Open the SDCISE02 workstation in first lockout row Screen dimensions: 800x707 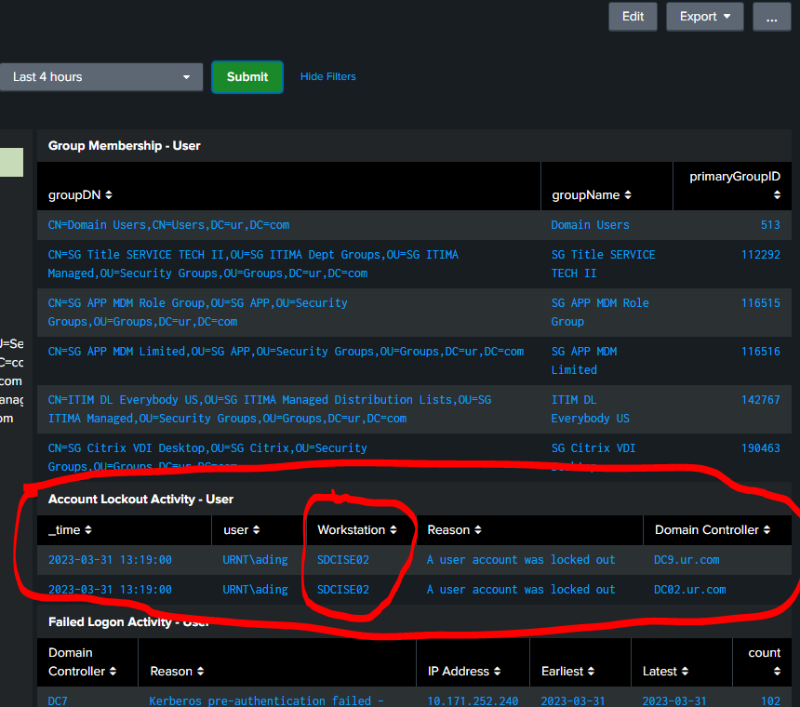click(x=343, y=560)
